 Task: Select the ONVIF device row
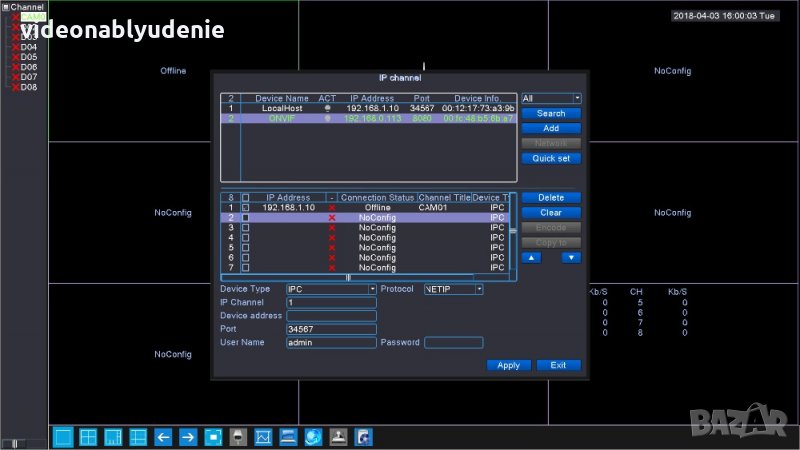click(368, 118)
